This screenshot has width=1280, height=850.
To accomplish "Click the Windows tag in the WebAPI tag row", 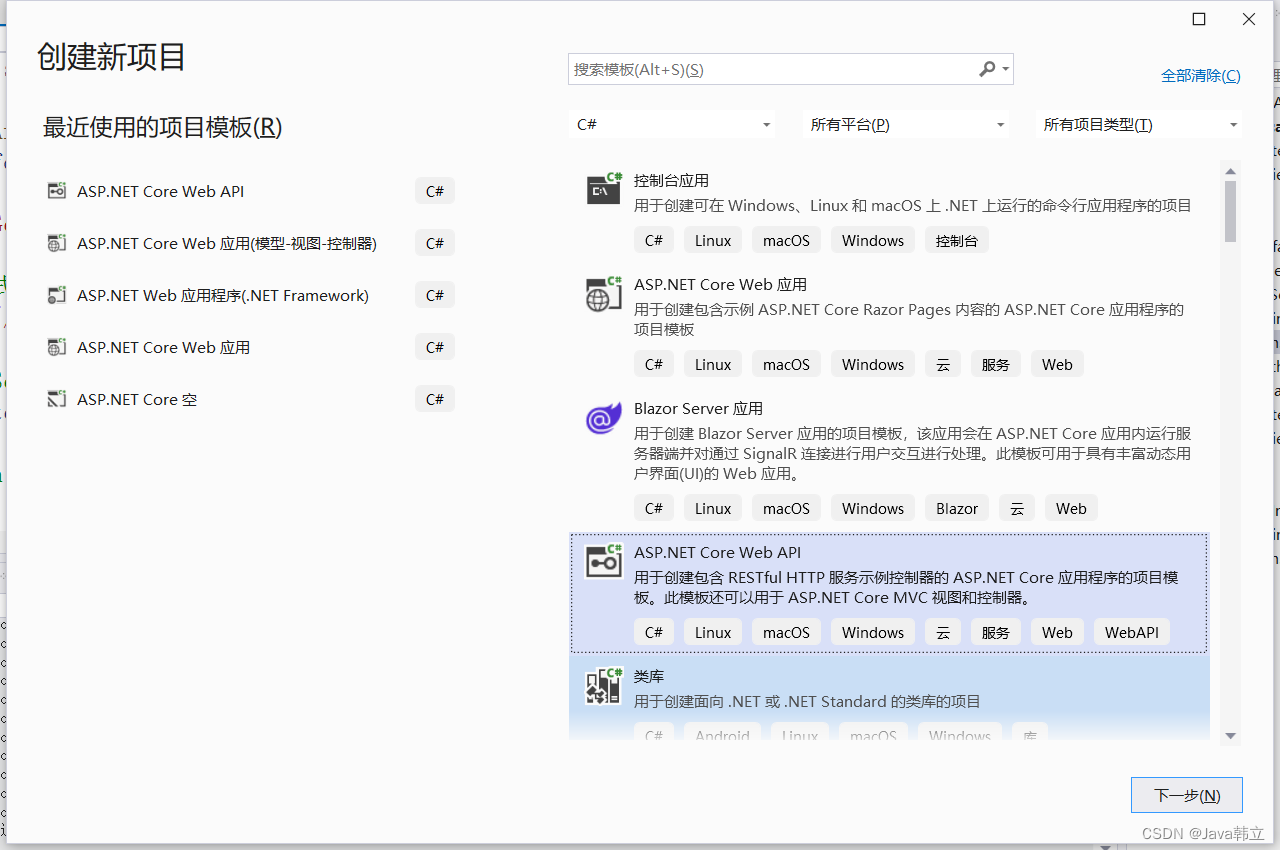I will 873,632.
